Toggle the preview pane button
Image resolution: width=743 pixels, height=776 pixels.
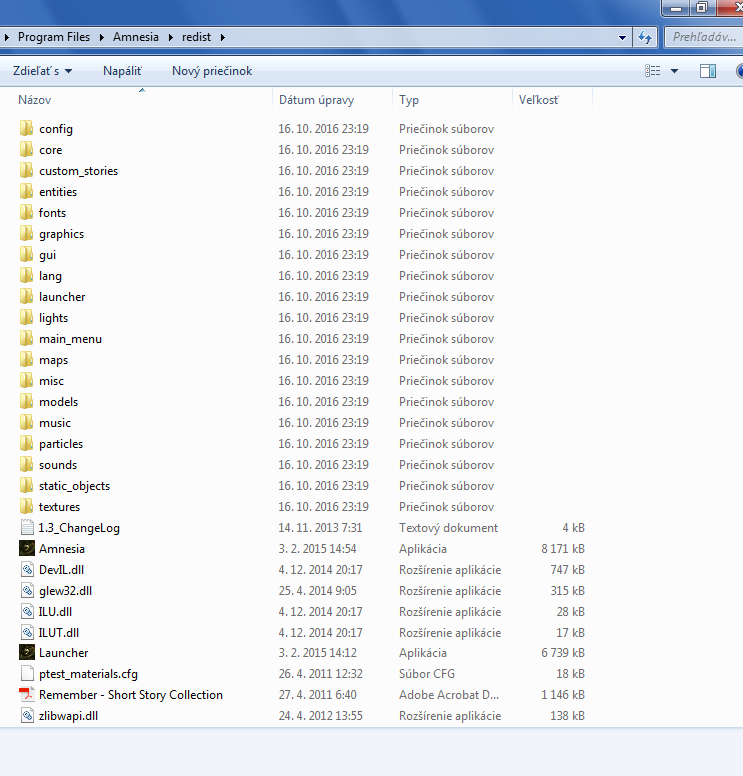pyautogui.click(x=708, y=71)
